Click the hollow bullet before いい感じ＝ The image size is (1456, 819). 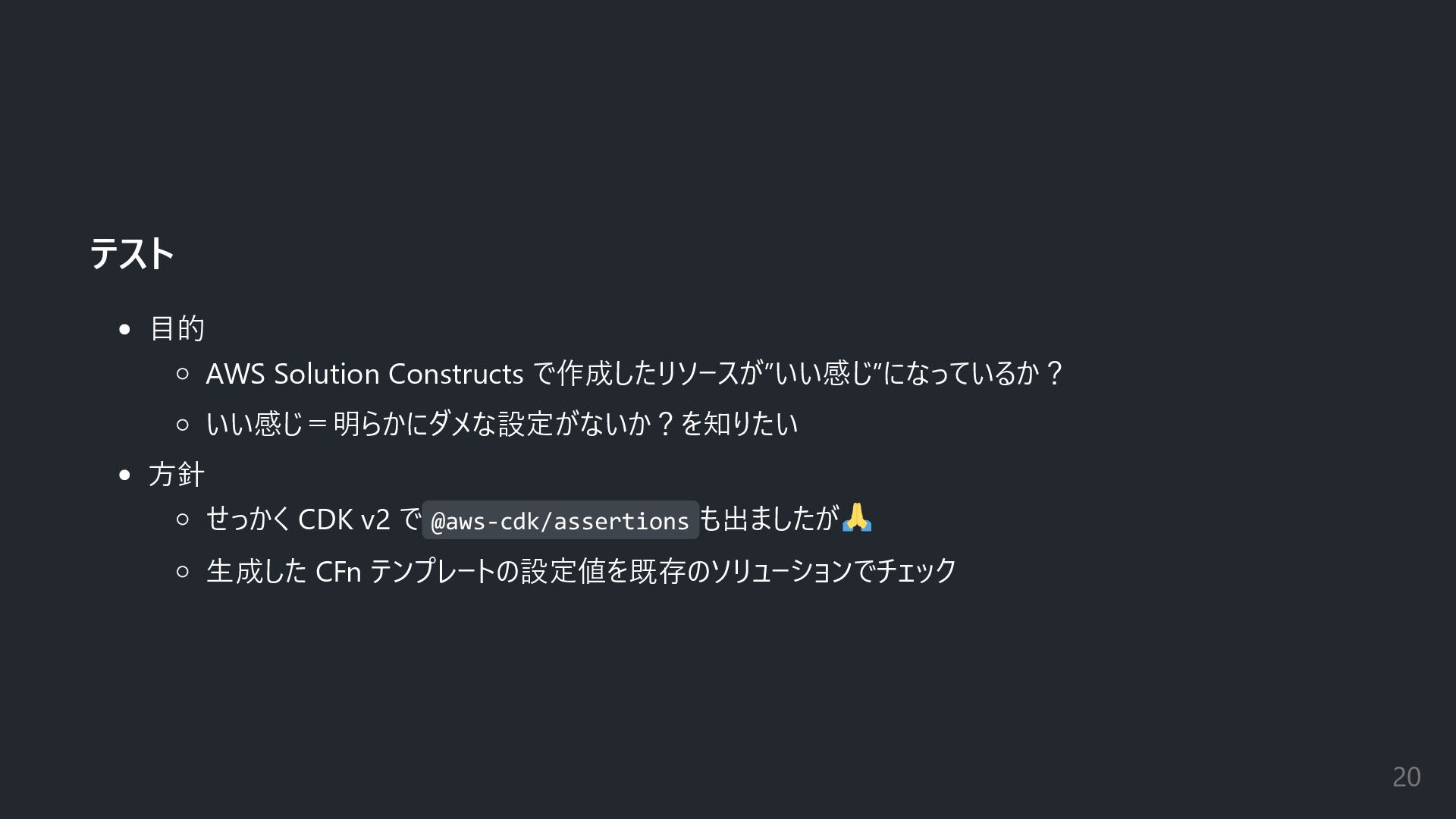click(x=183, y=425)
